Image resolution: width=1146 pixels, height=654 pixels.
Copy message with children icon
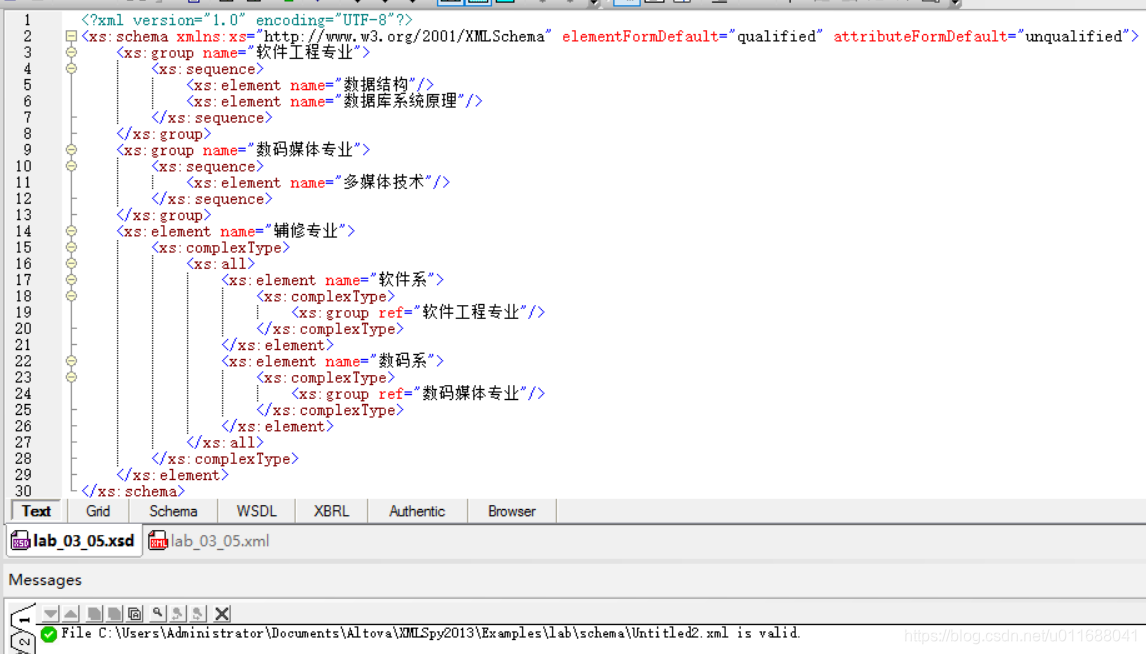click(x=115, y=614)
